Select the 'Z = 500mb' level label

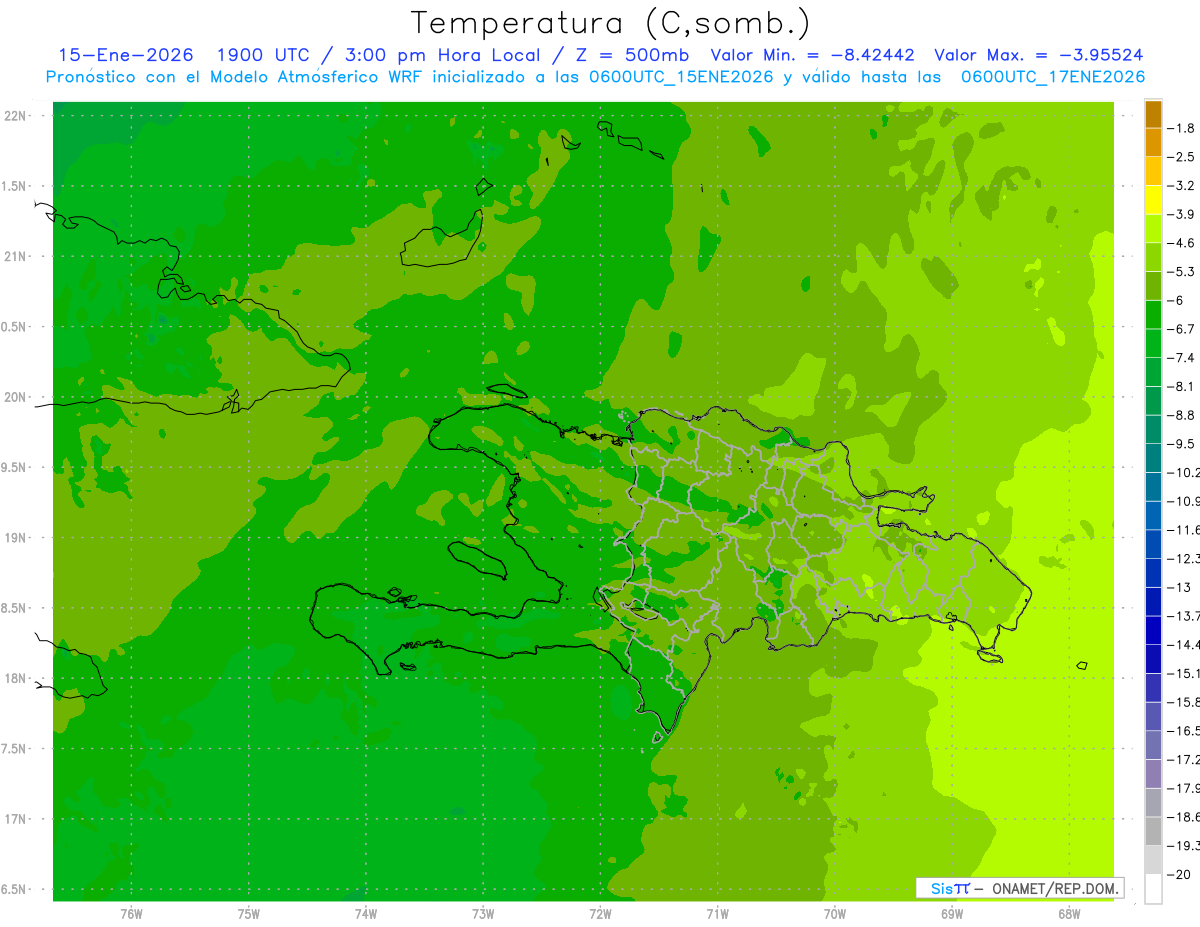(628, 55)
